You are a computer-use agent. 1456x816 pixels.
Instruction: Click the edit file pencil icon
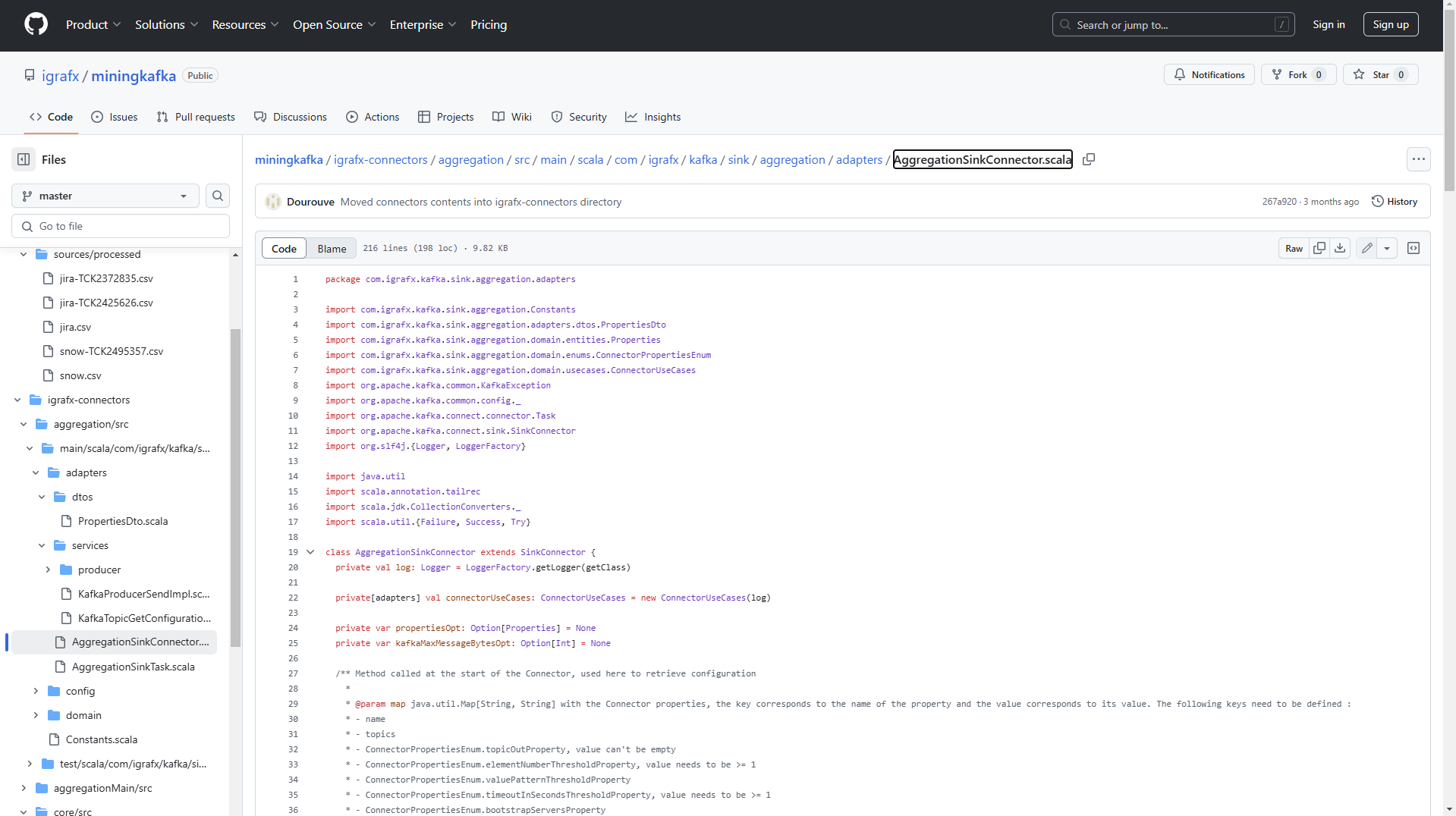[1366, 248]
